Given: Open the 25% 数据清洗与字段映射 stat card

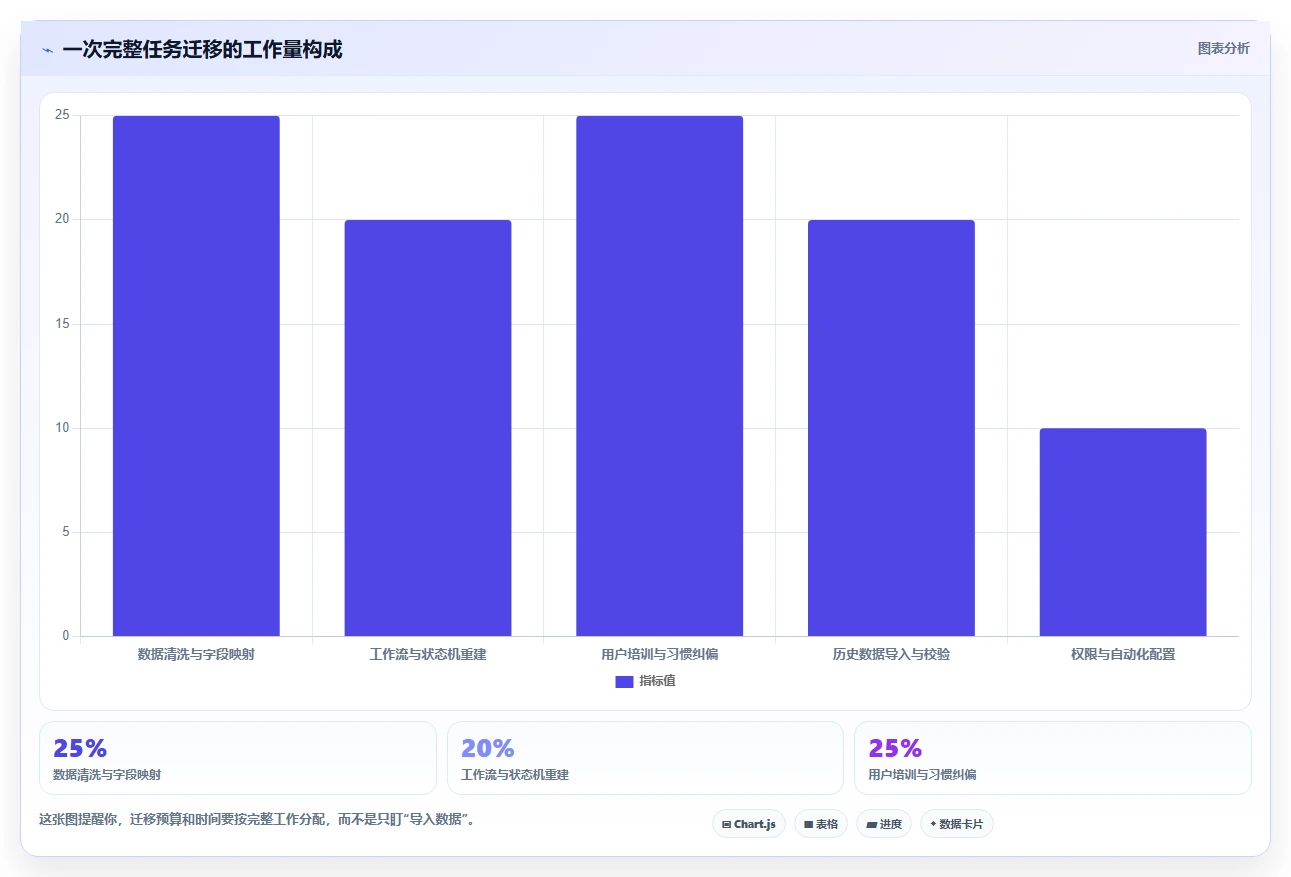Looking at the screenshot, I should tap(238, 758).
